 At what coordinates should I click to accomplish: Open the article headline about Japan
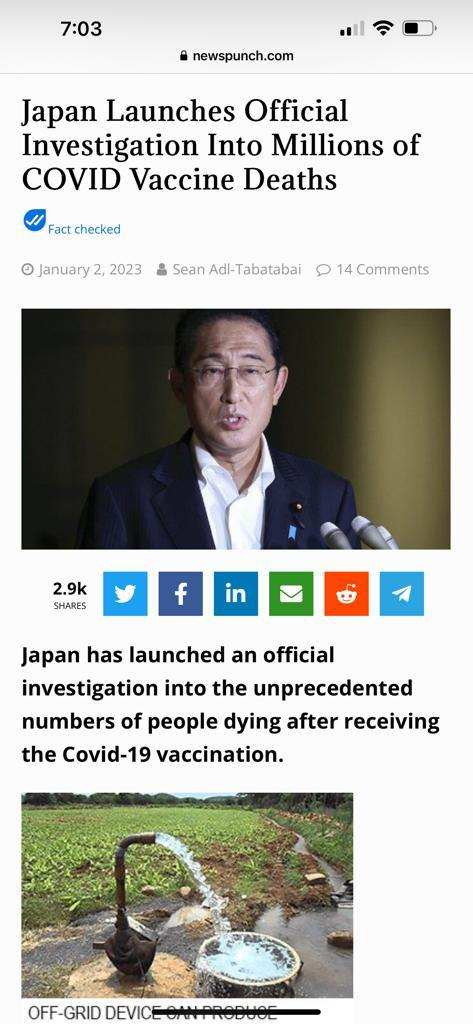tap(220, 145)
